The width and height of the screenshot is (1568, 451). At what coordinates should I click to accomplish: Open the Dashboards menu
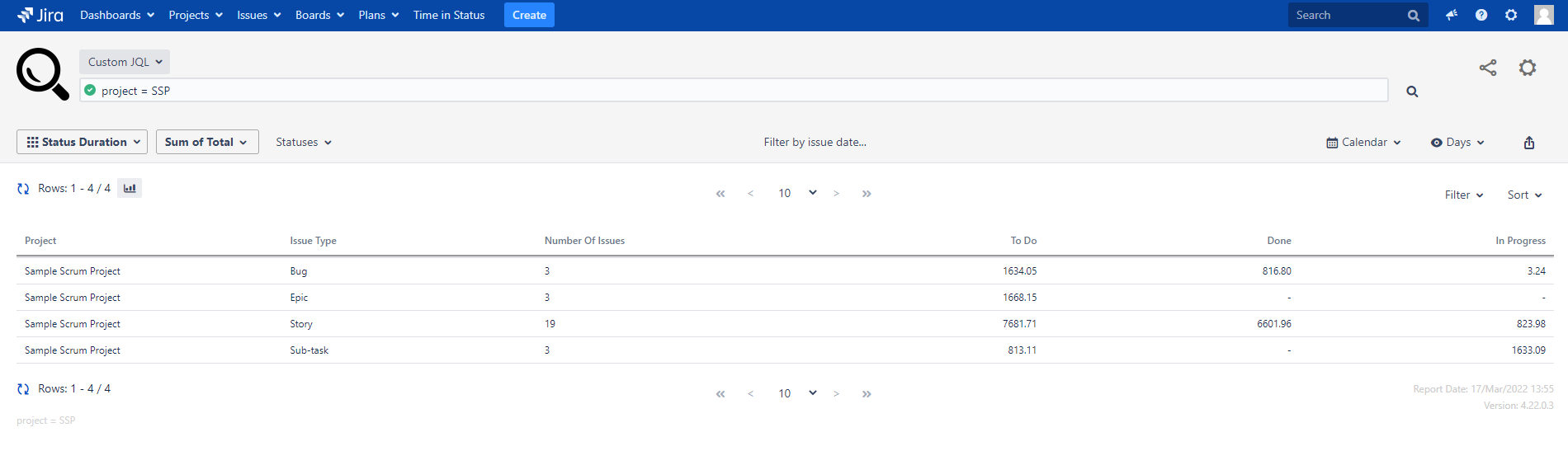116,15
